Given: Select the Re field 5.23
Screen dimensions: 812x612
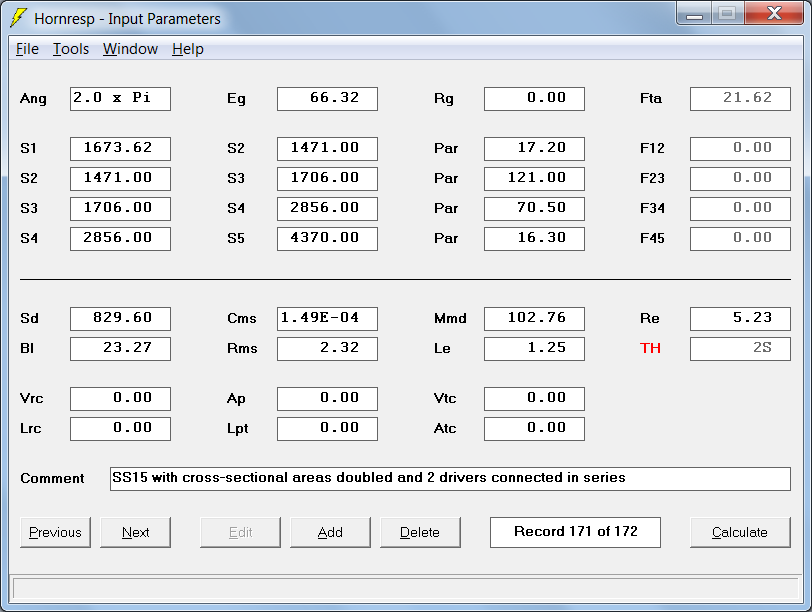Looking at the screenshot, I should coord(741,319).
